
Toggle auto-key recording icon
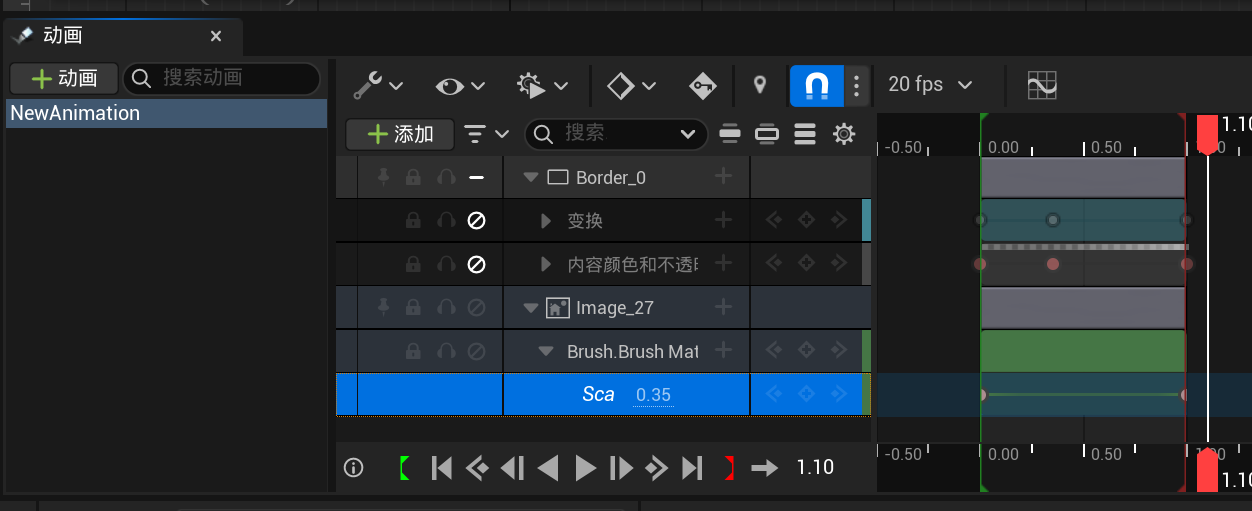pos(703,86)
